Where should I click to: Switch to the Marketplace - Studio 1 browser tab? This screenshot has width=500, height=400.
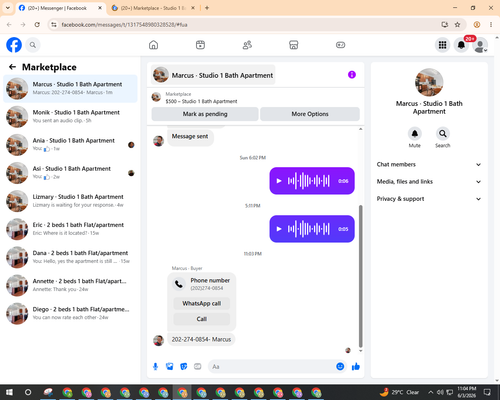pyautogui.click(x=153, y=8)
